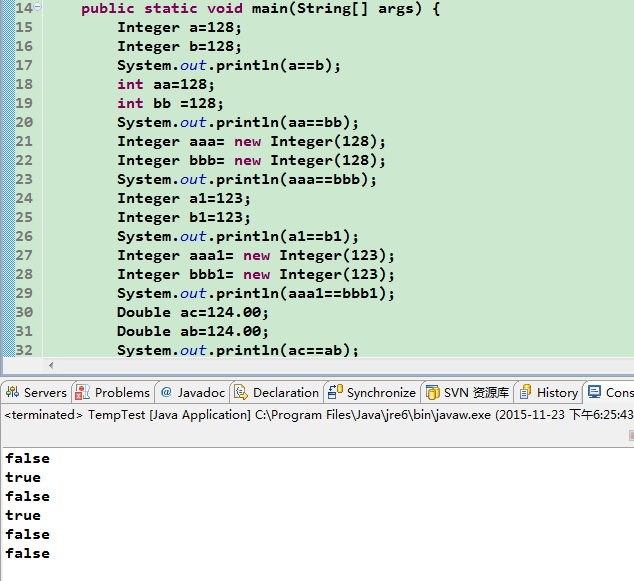Image resolution: width=634 pixels, height=581 pixels.
Task: Click the Servers view icon
Action: 12,393
